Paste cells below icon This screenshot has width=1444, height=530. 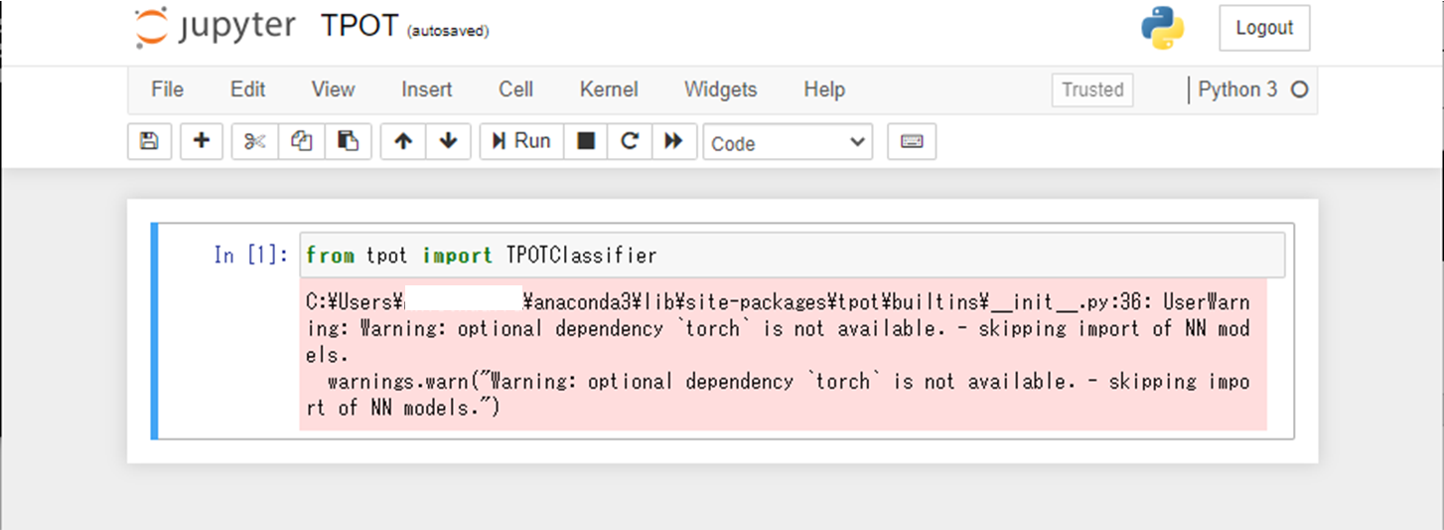[348, 142]
